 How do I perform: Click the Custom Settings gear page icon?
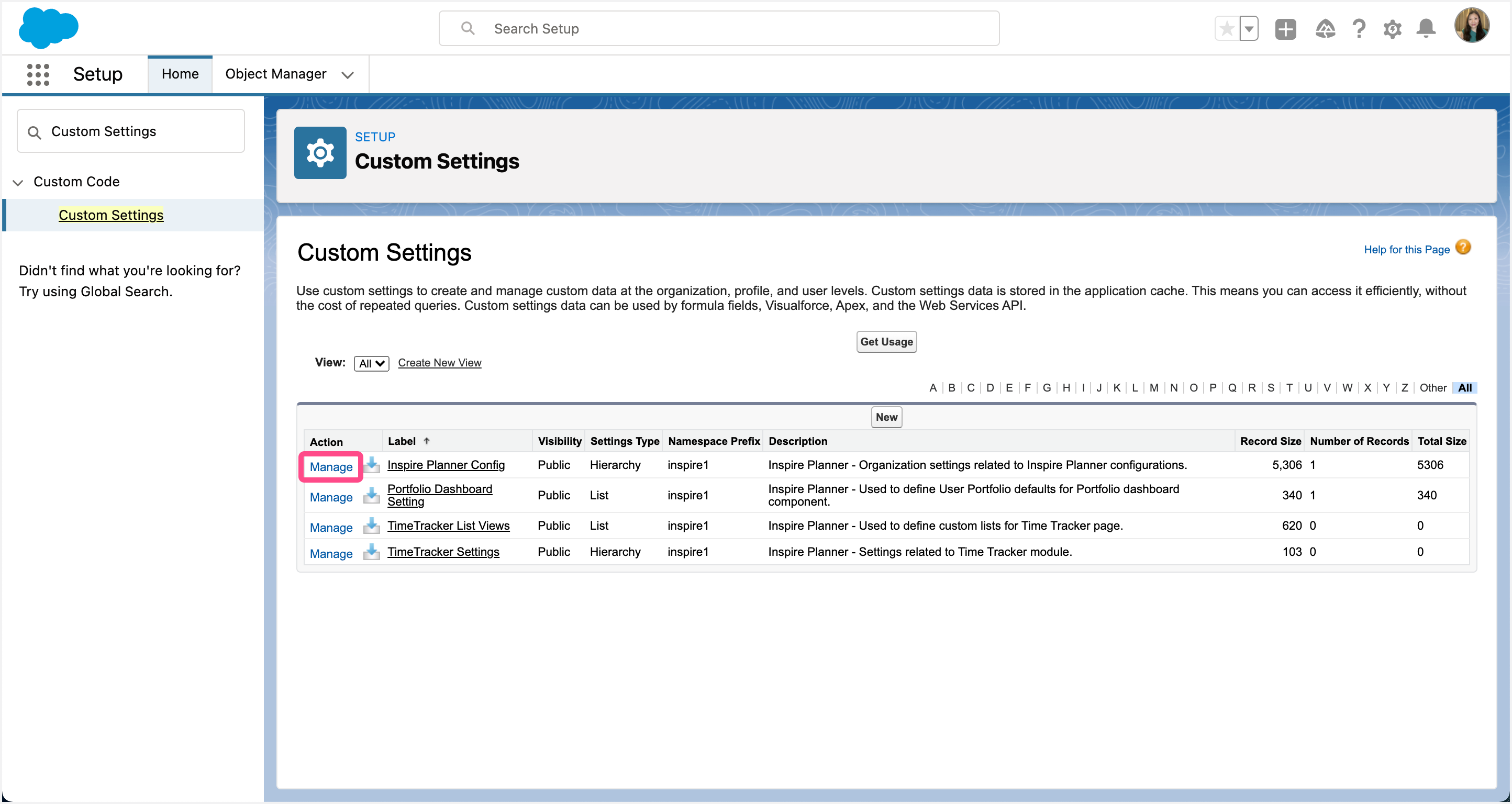[x=320, y=152]
